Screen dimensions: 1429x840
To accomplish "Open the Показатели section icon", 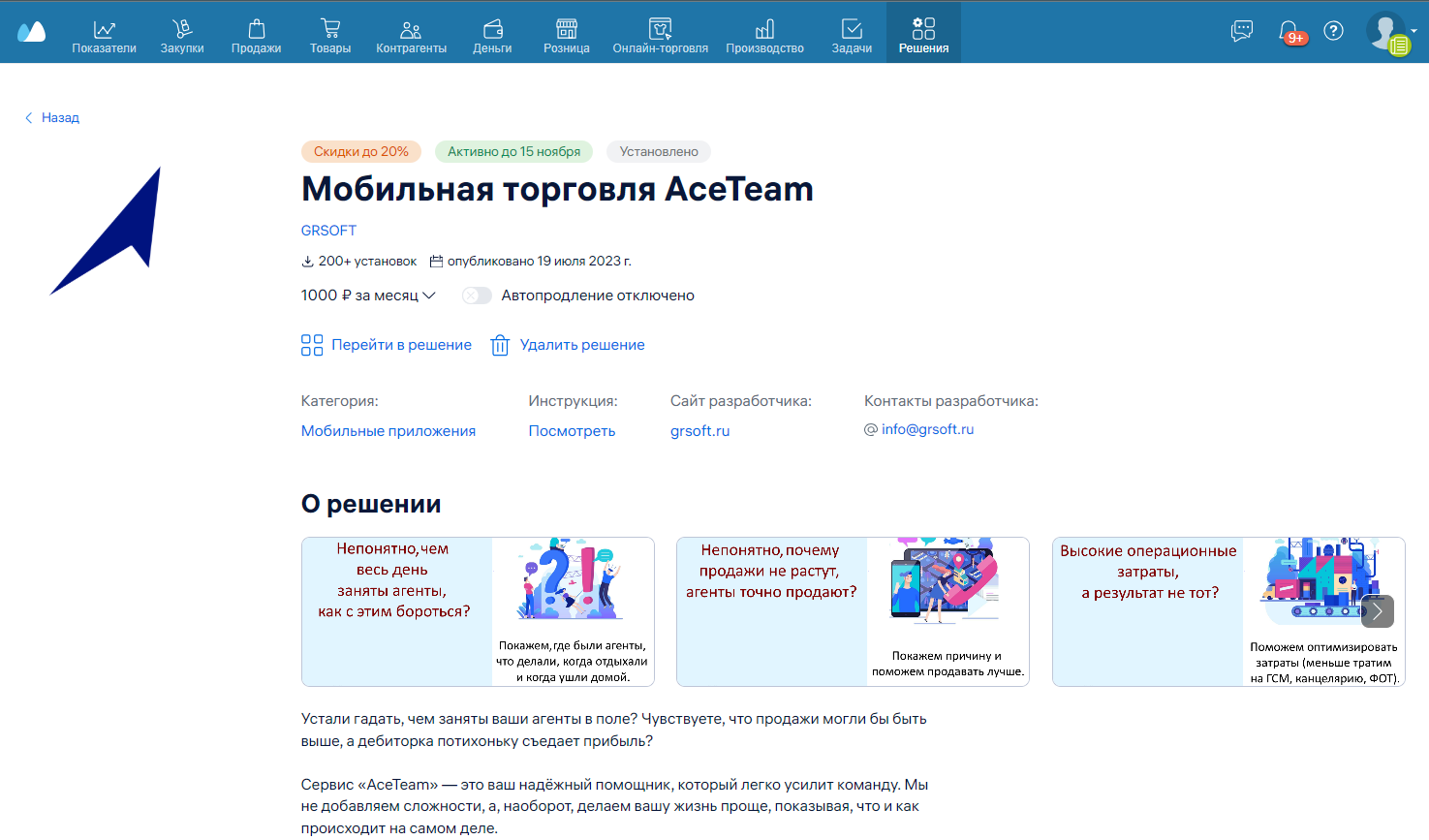I will [x=104, y=29].
